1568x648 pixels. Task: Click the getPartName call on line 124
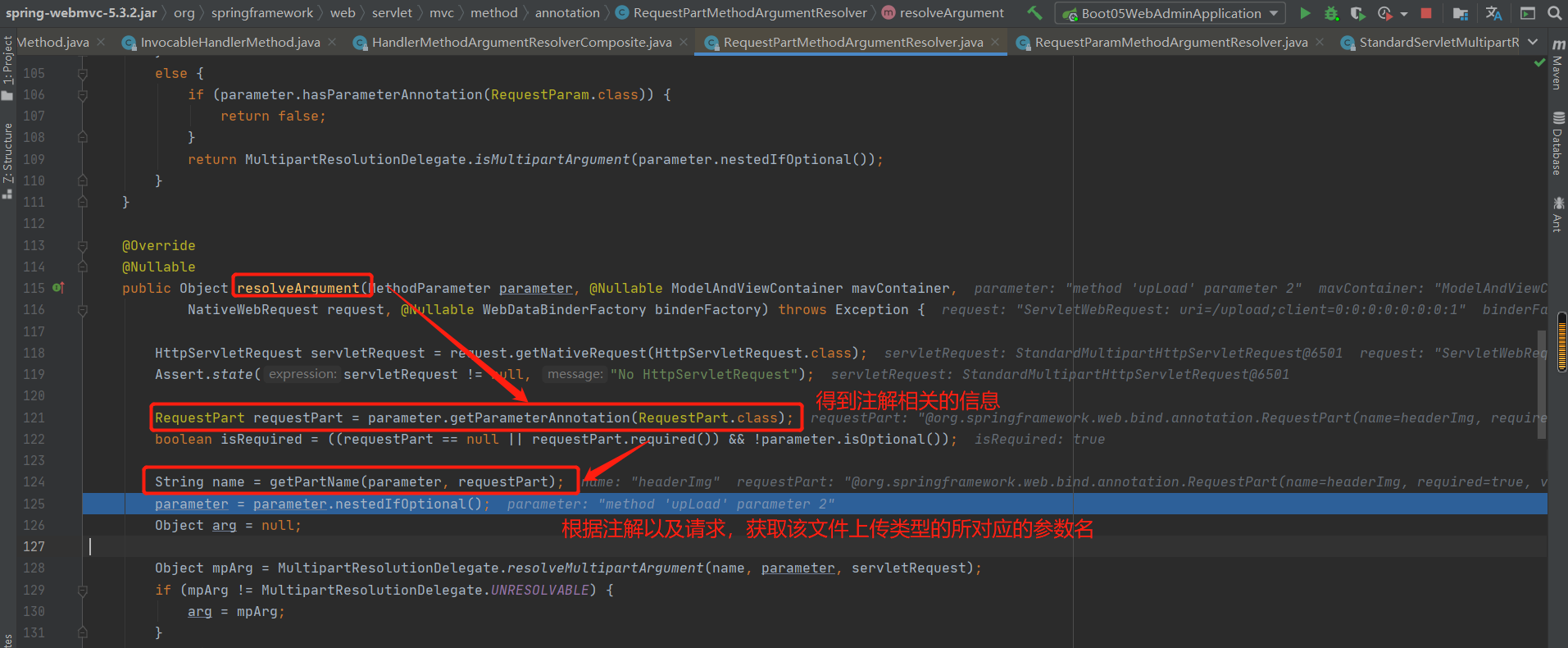tap(314, 481)
